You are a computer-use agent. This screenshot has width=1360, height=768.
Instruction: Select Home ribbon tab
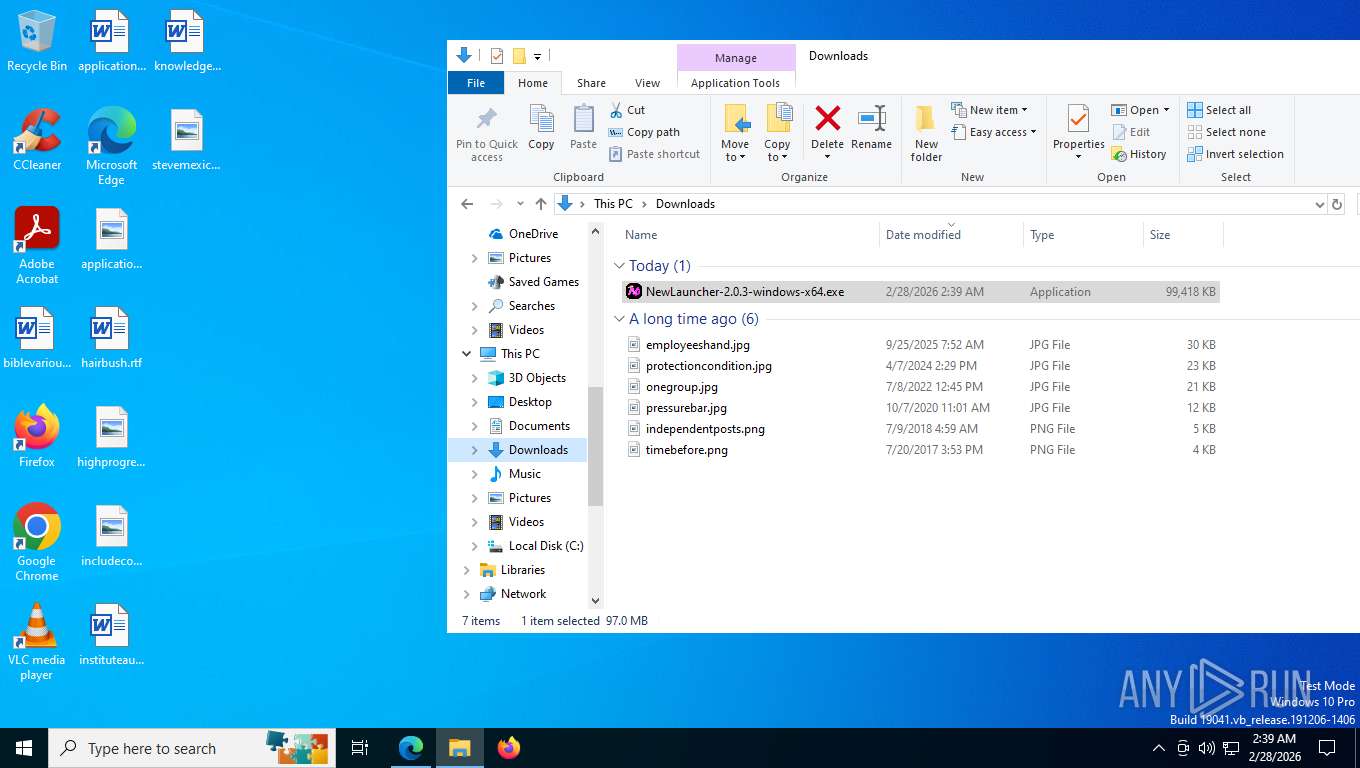[533, 83]
